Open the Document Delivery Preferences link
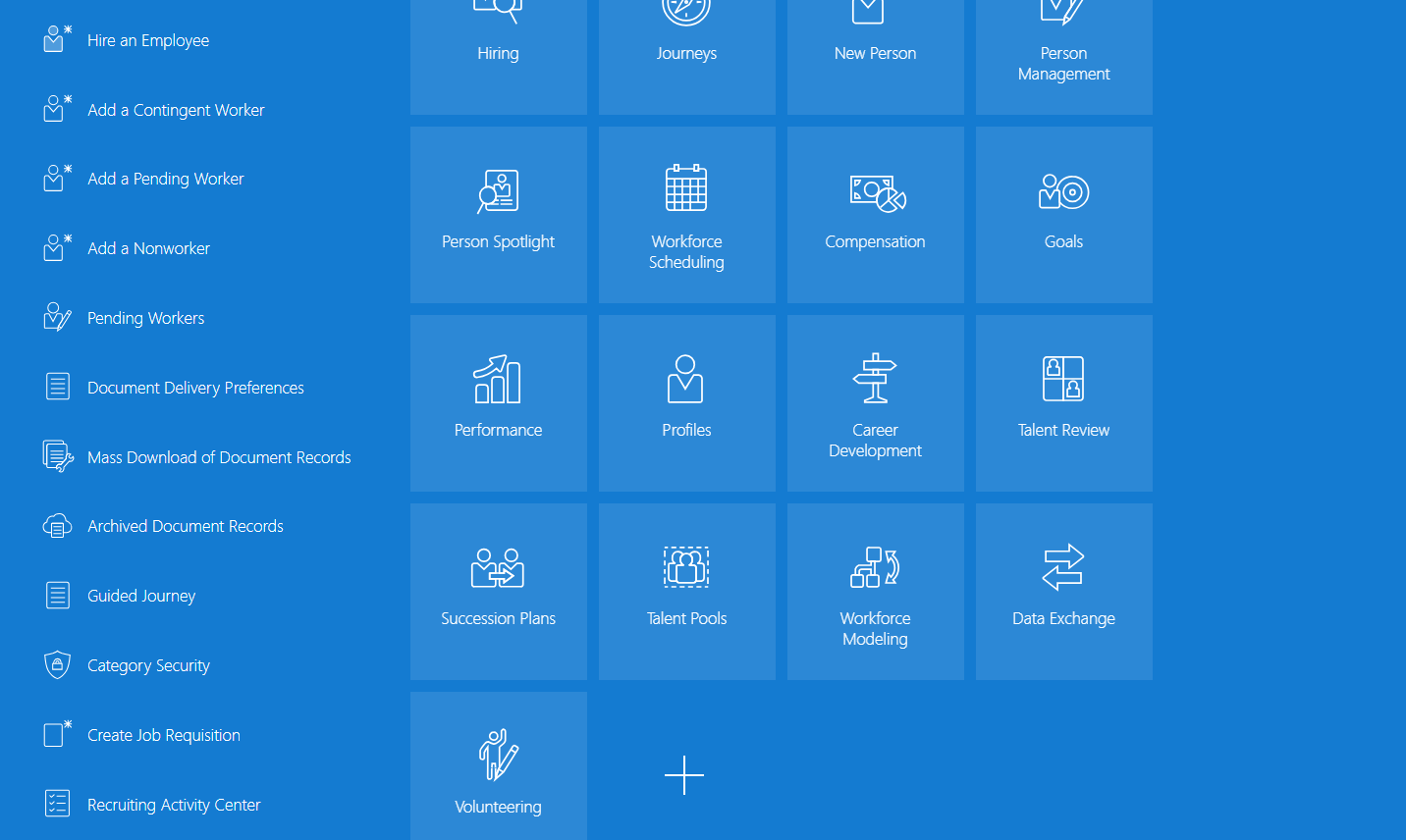 click(x=195, y=388)
